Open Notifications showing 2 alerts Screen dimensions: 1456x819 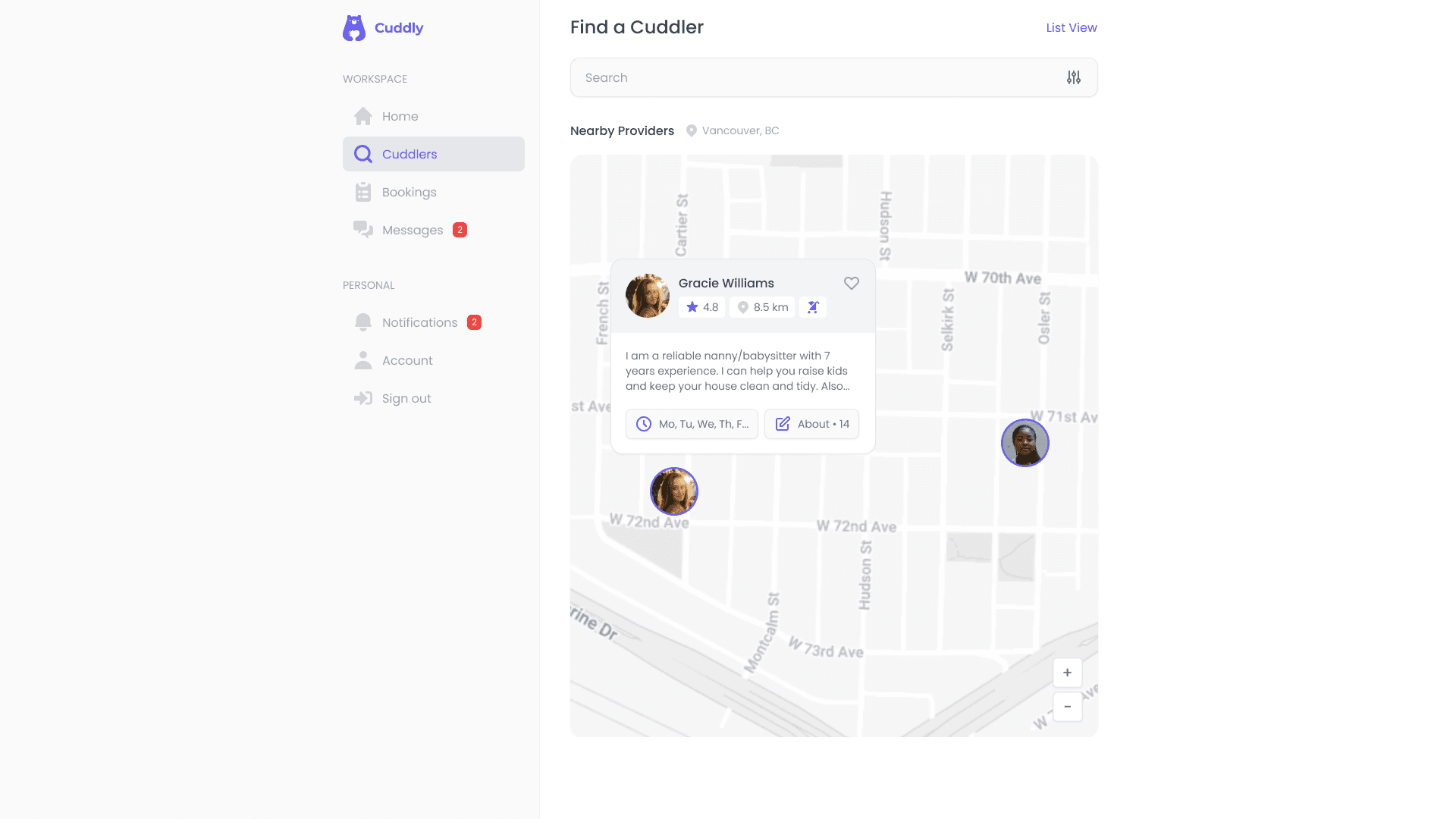pos(420,322)
